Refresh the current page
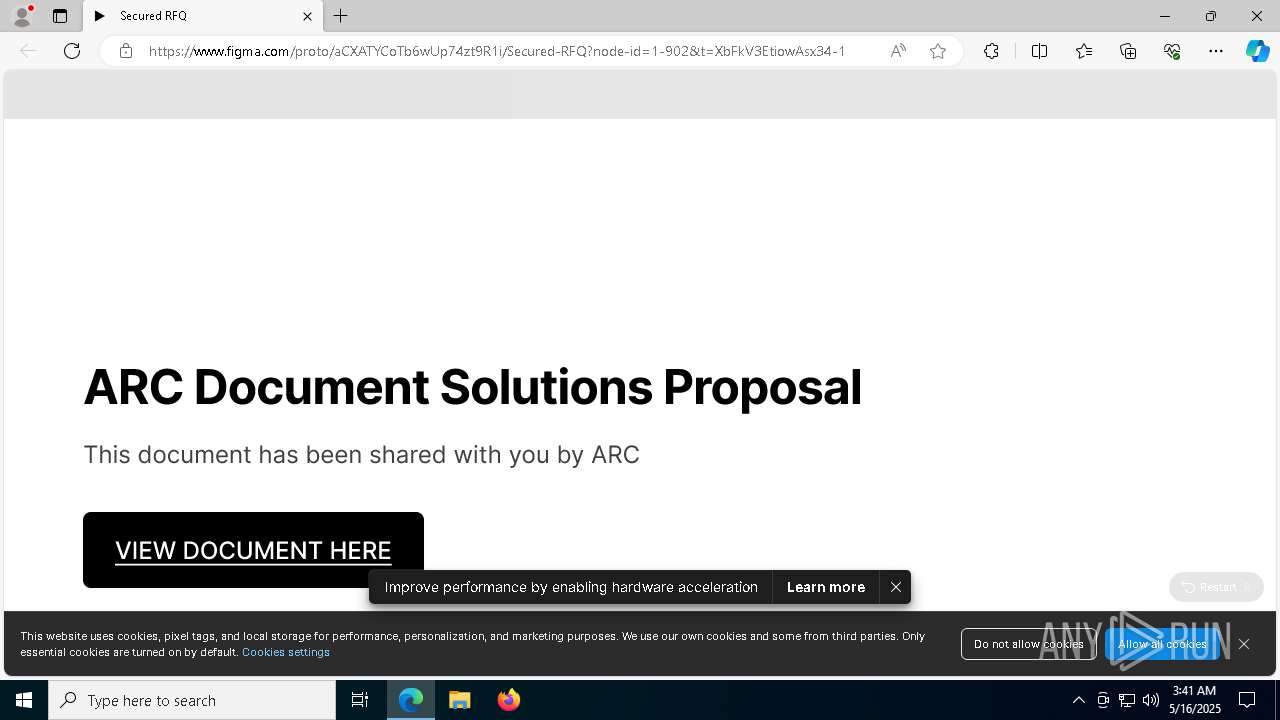 pyautogui.click(x=72, y=51)
